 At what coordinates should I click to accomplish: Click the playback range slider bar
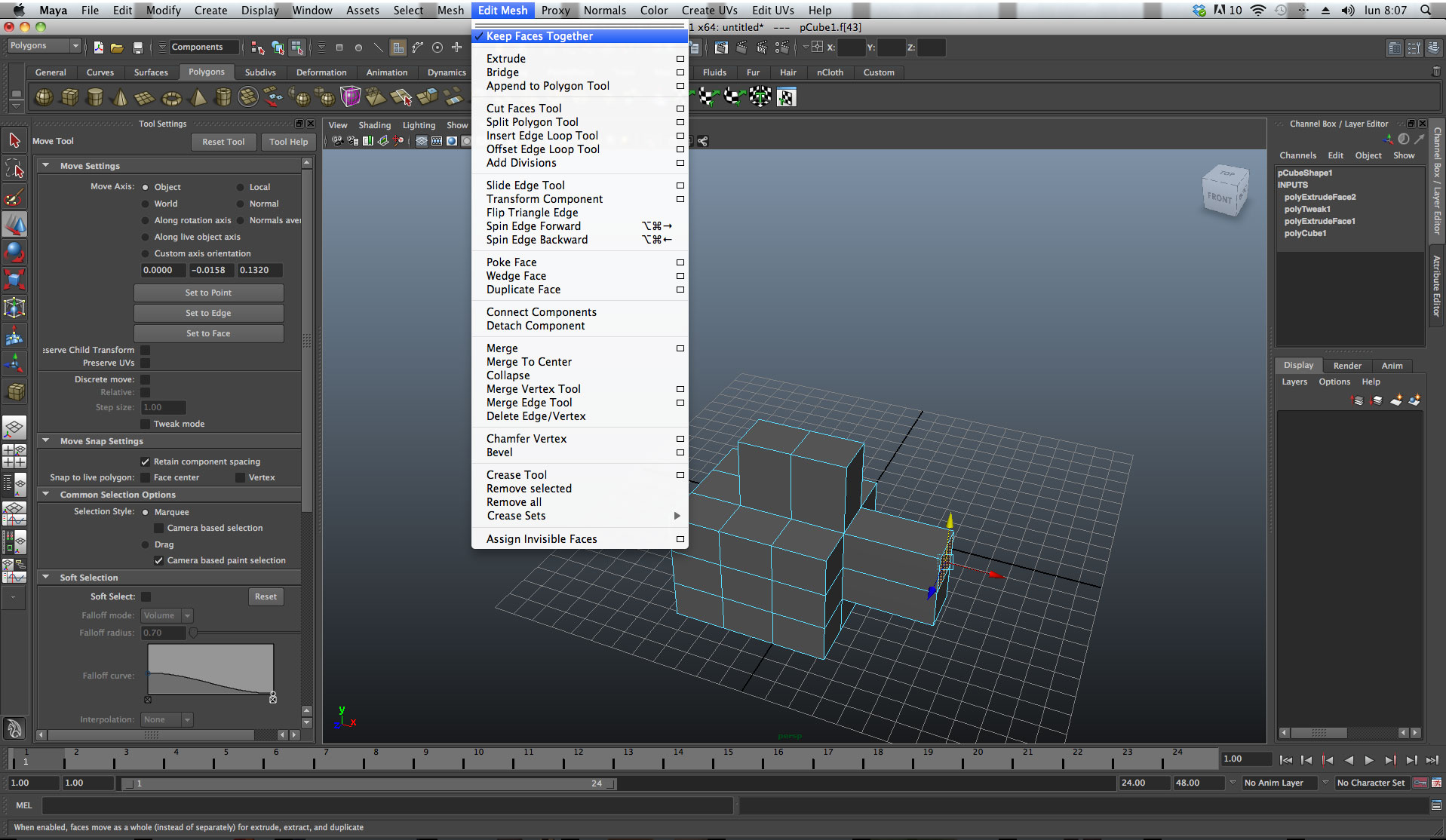[370, 783]
